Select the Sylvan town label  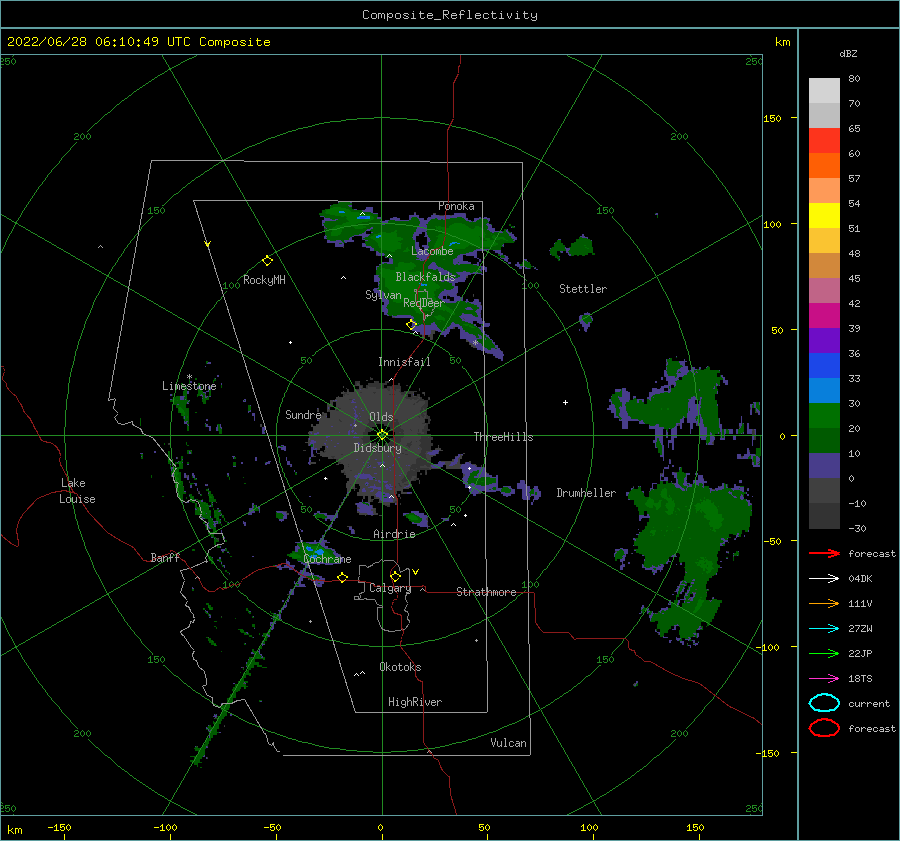[383, 295]
